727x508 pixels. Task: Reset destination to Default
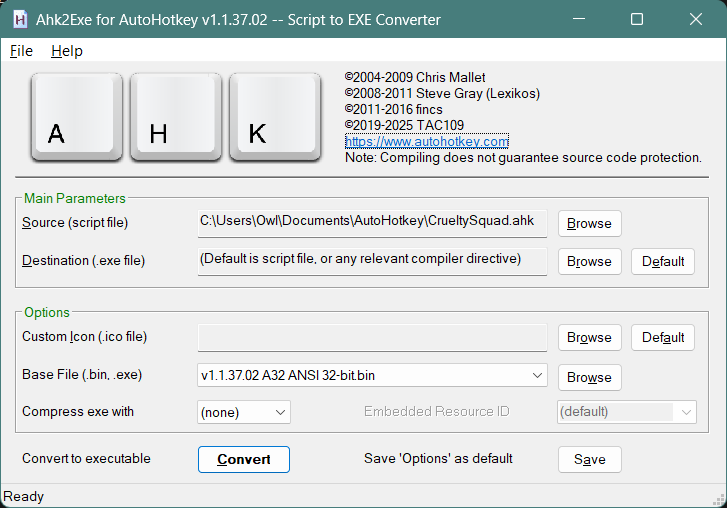(x=663, y=261)
